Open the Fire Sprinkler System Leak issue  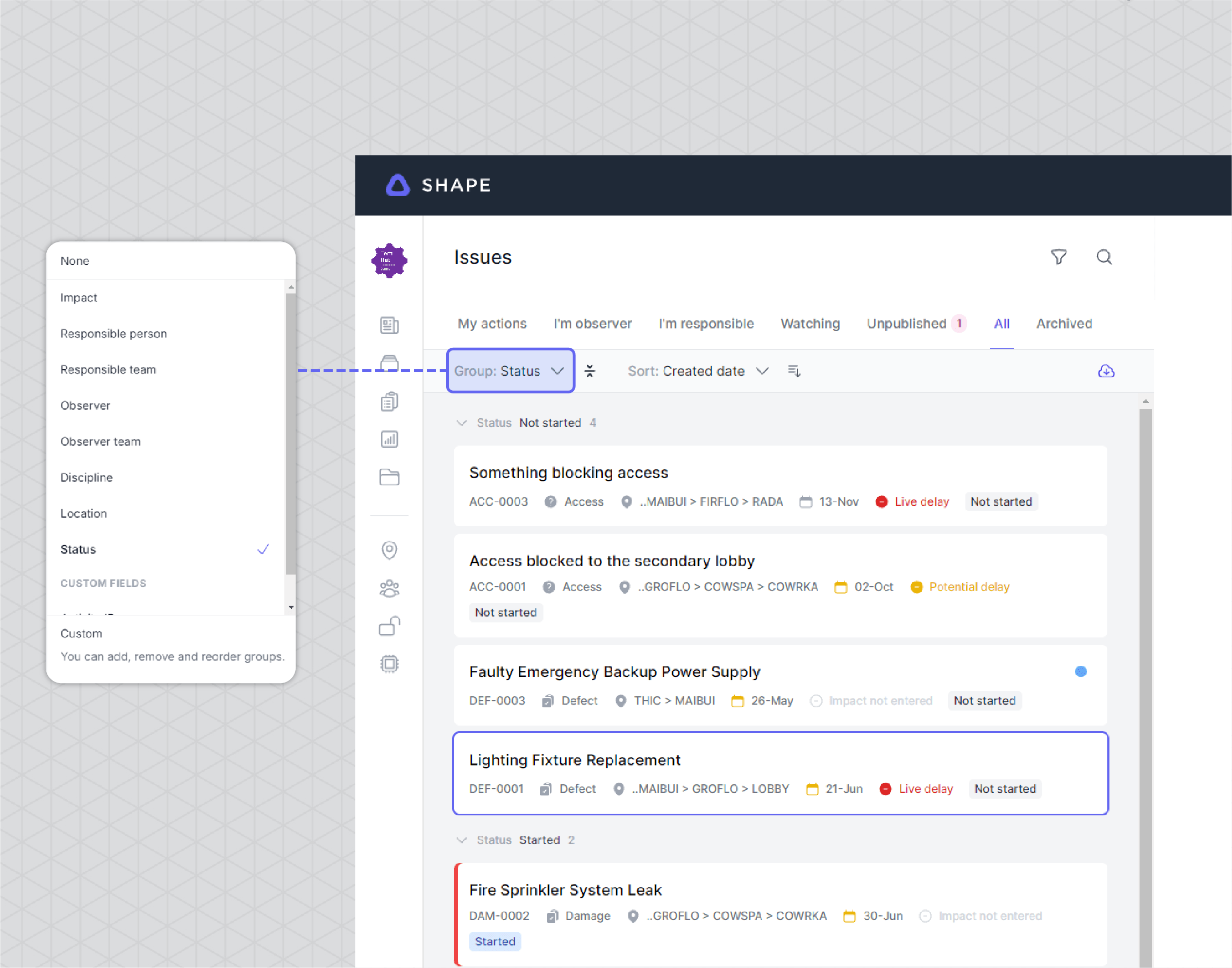[565, 889]
